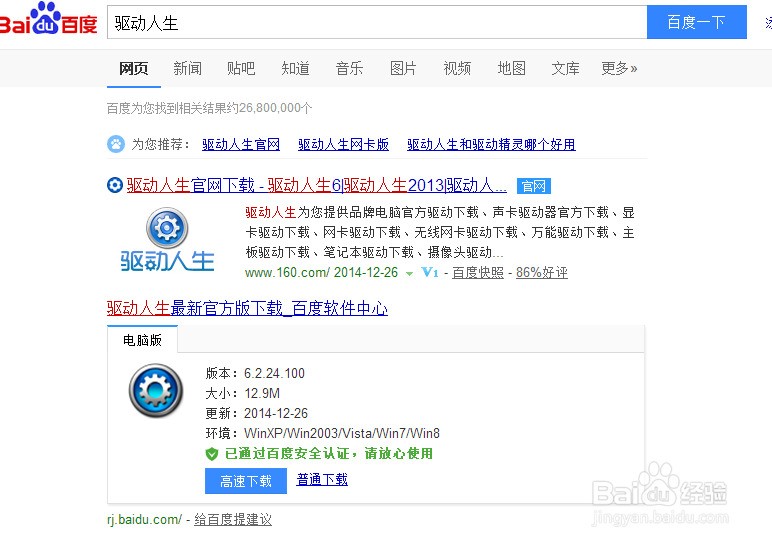Expand the green dropdown arrow after 2014-12-26
This screenshot has height=544, width=772.
pyautogui.click(x=409, y=274)
